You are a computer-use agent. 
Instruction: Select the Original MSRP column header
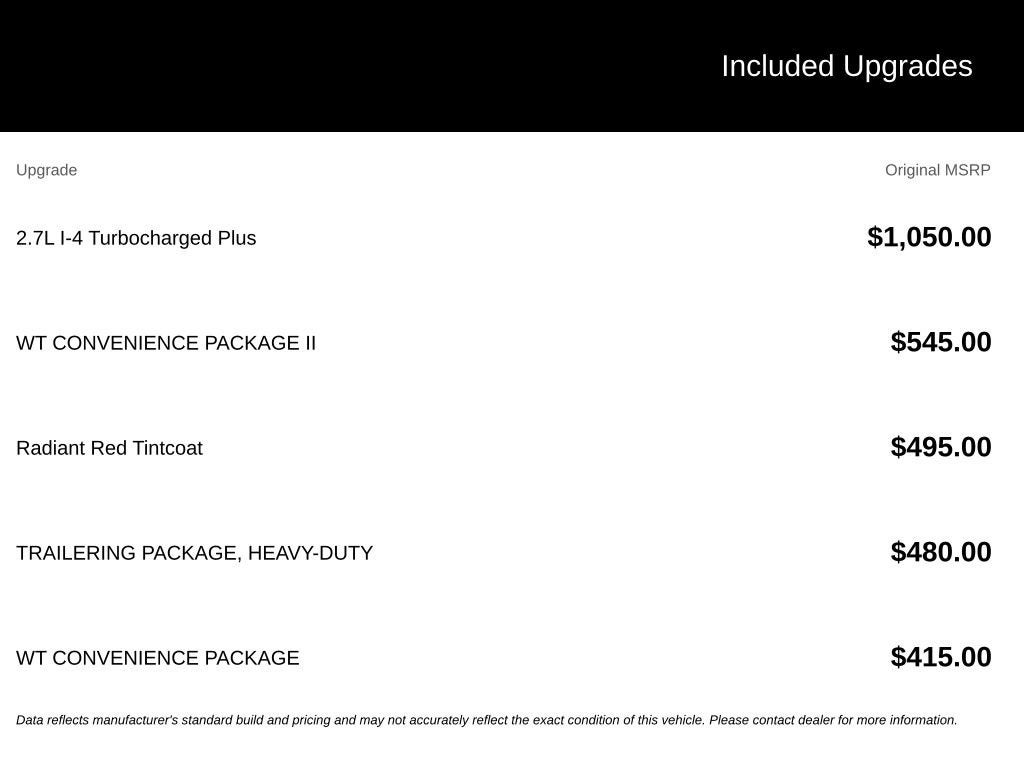[937, 170]
